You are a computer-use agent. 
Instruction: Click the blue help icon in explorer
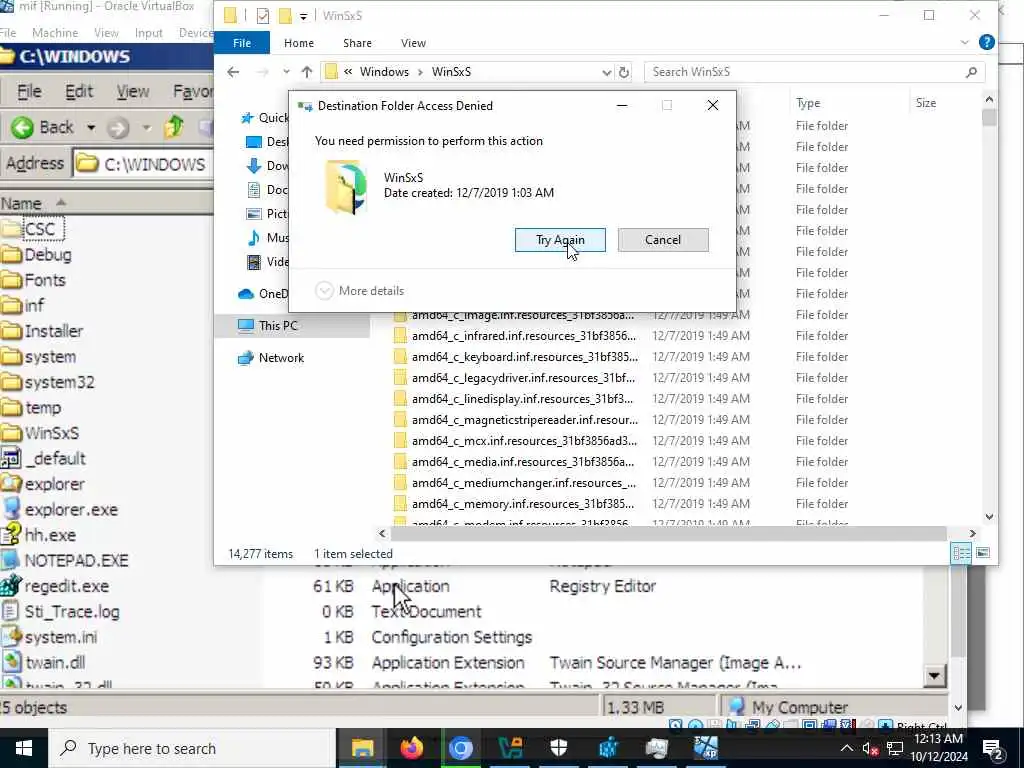tap(987, 42)
